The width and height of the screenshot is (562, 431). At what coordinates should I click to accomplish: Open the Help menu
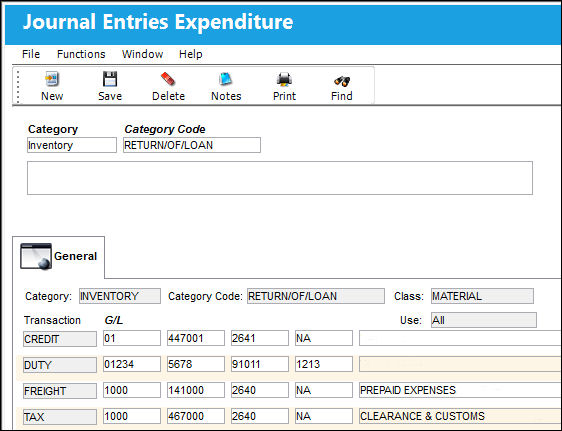coord(191,54)
